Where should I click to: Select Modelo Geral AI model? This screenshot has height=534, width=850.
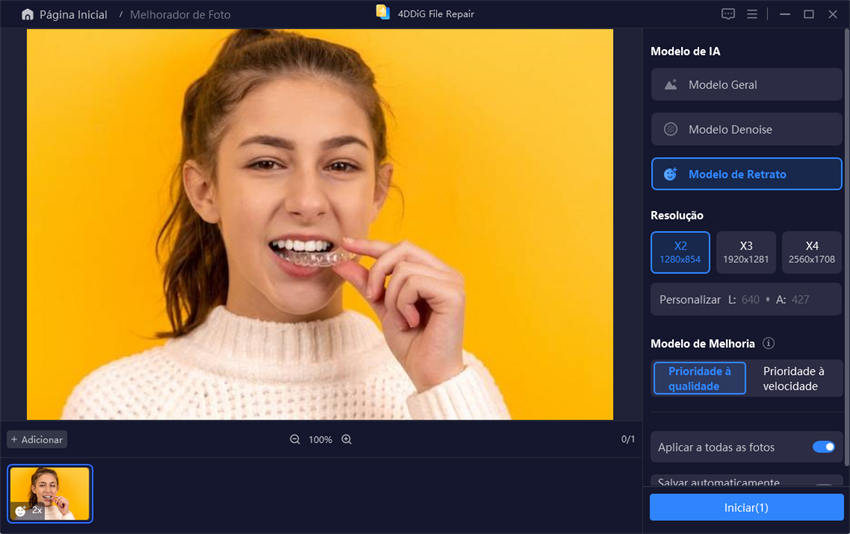[746, 85]
